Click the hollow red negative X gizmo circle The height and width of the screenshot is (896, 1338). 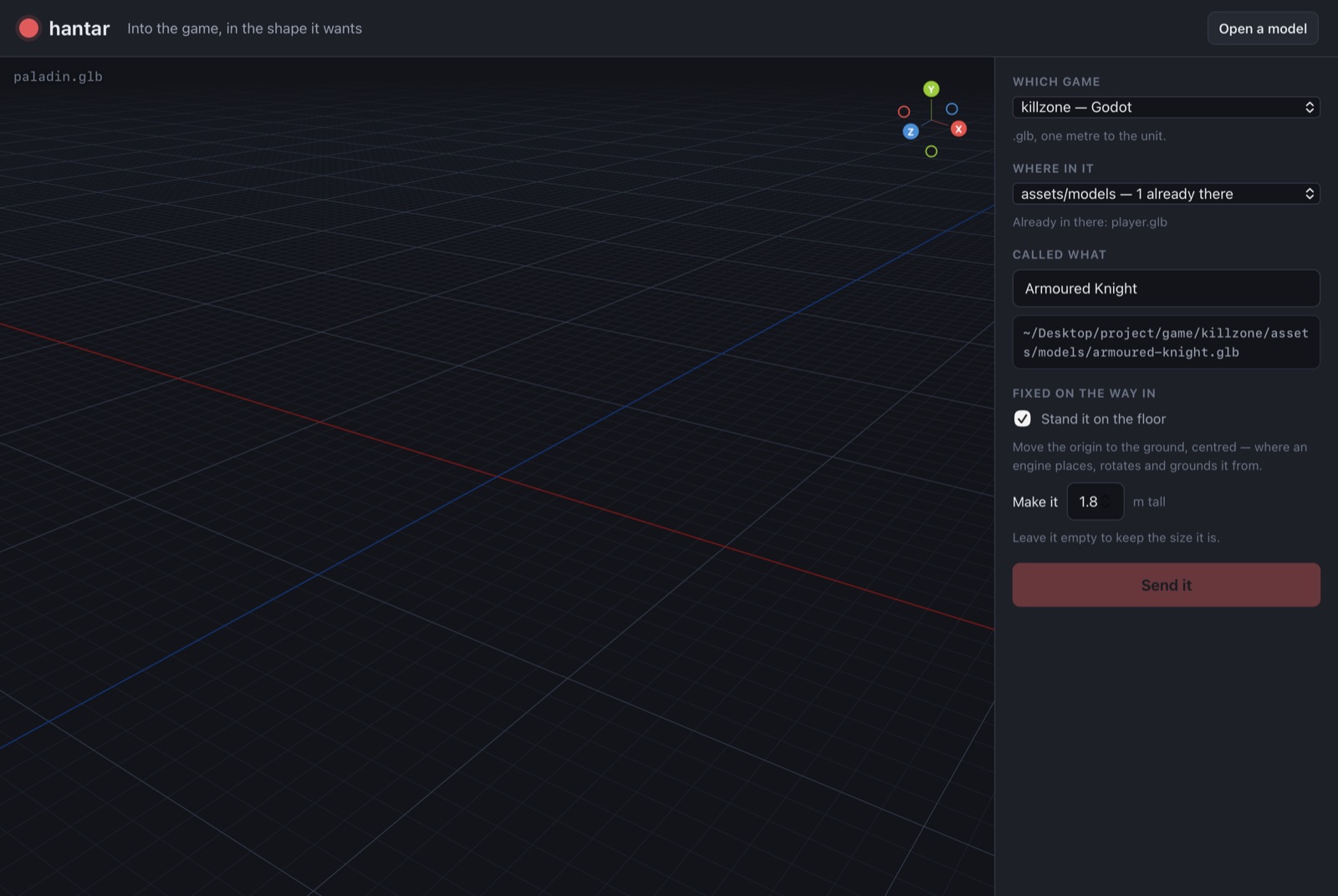point(903,111)
